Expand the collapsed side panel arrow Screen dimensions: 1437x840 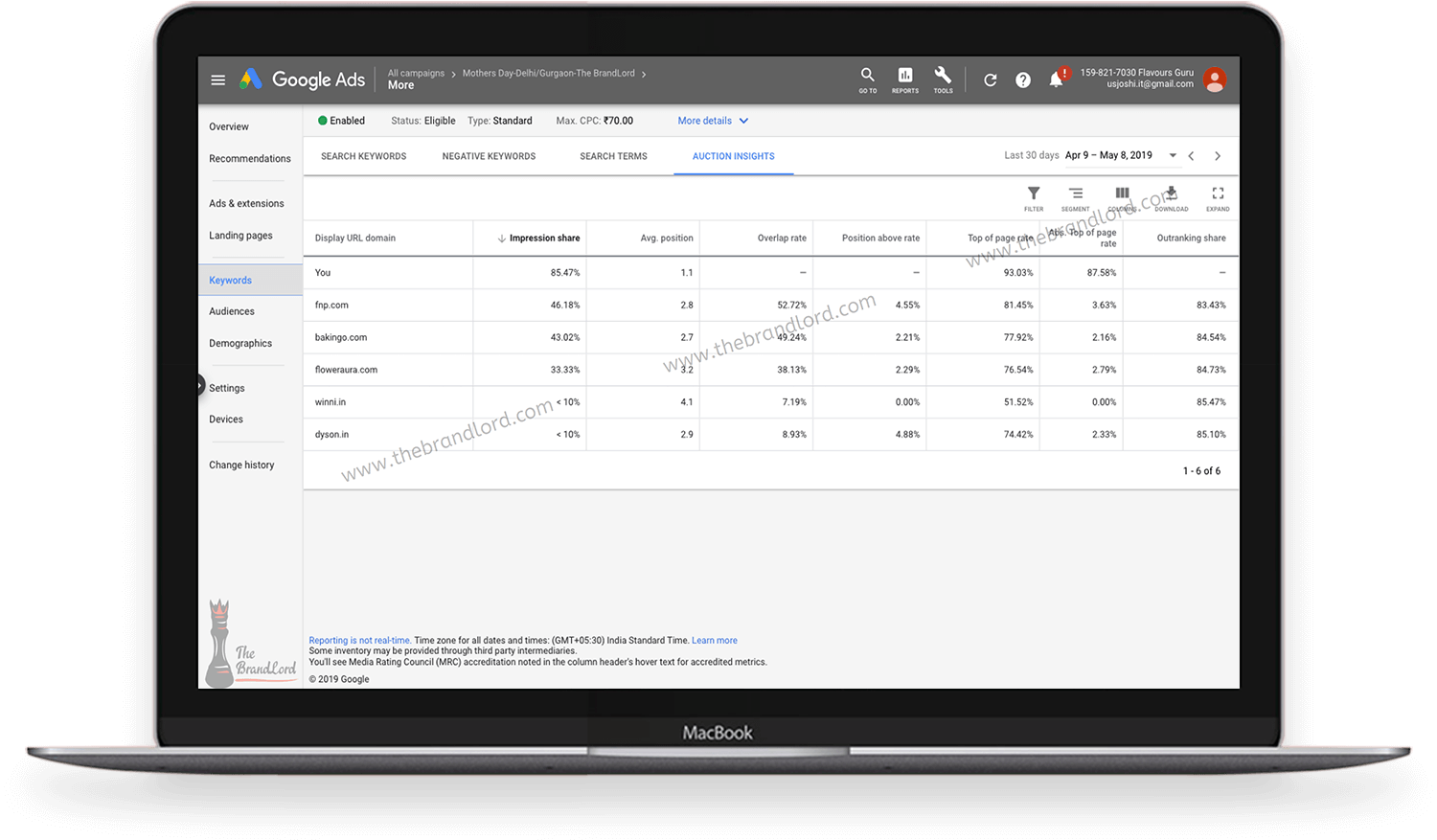click(x=201, y=386)
